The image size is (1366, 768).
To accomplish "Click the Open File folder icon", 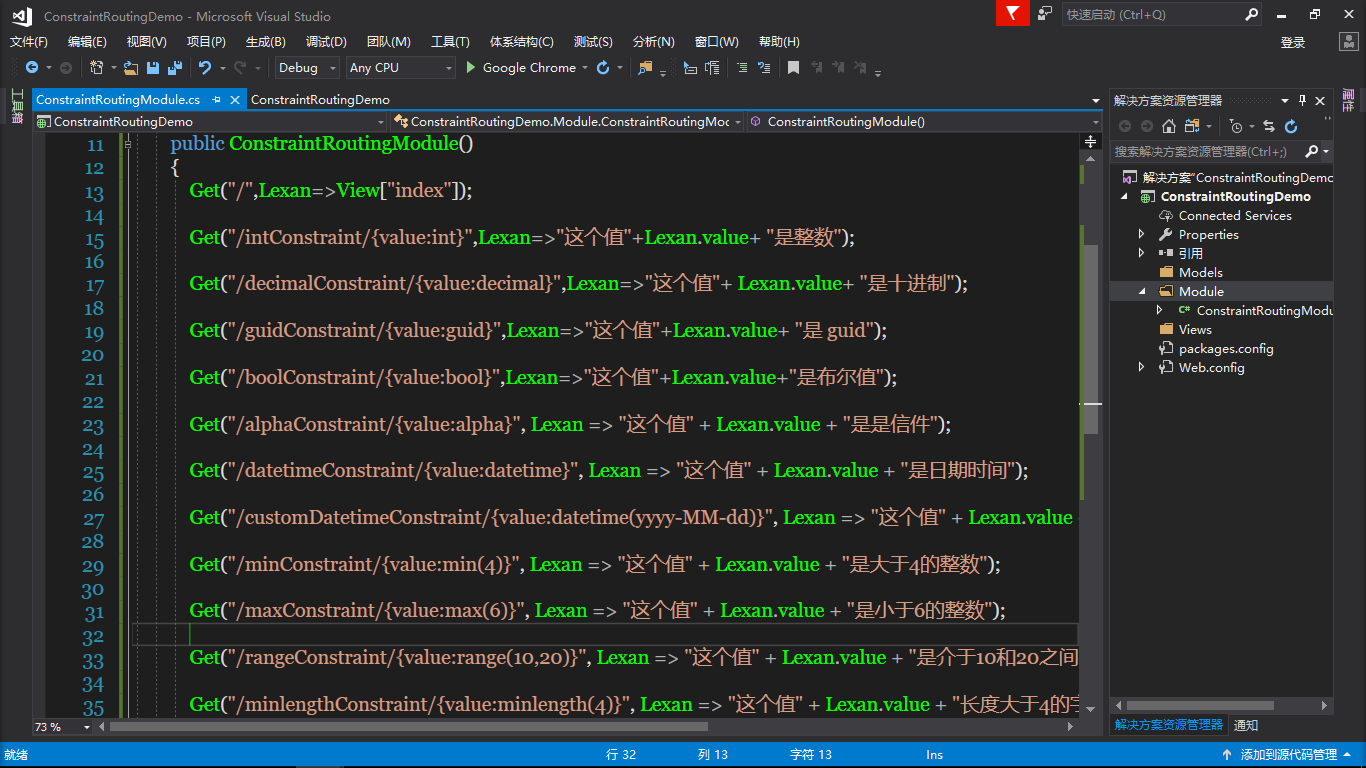I will 131,68.
